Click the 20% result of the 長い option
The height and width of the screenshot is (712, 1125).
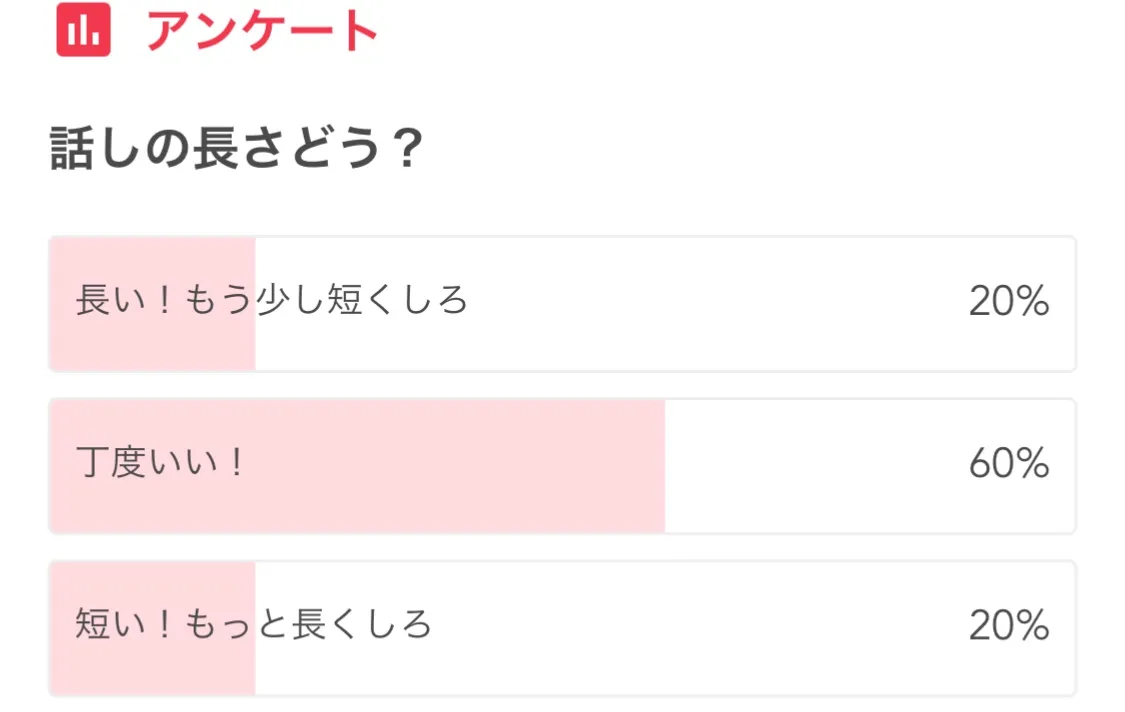pyautogui.click(x=1008, y=301)
